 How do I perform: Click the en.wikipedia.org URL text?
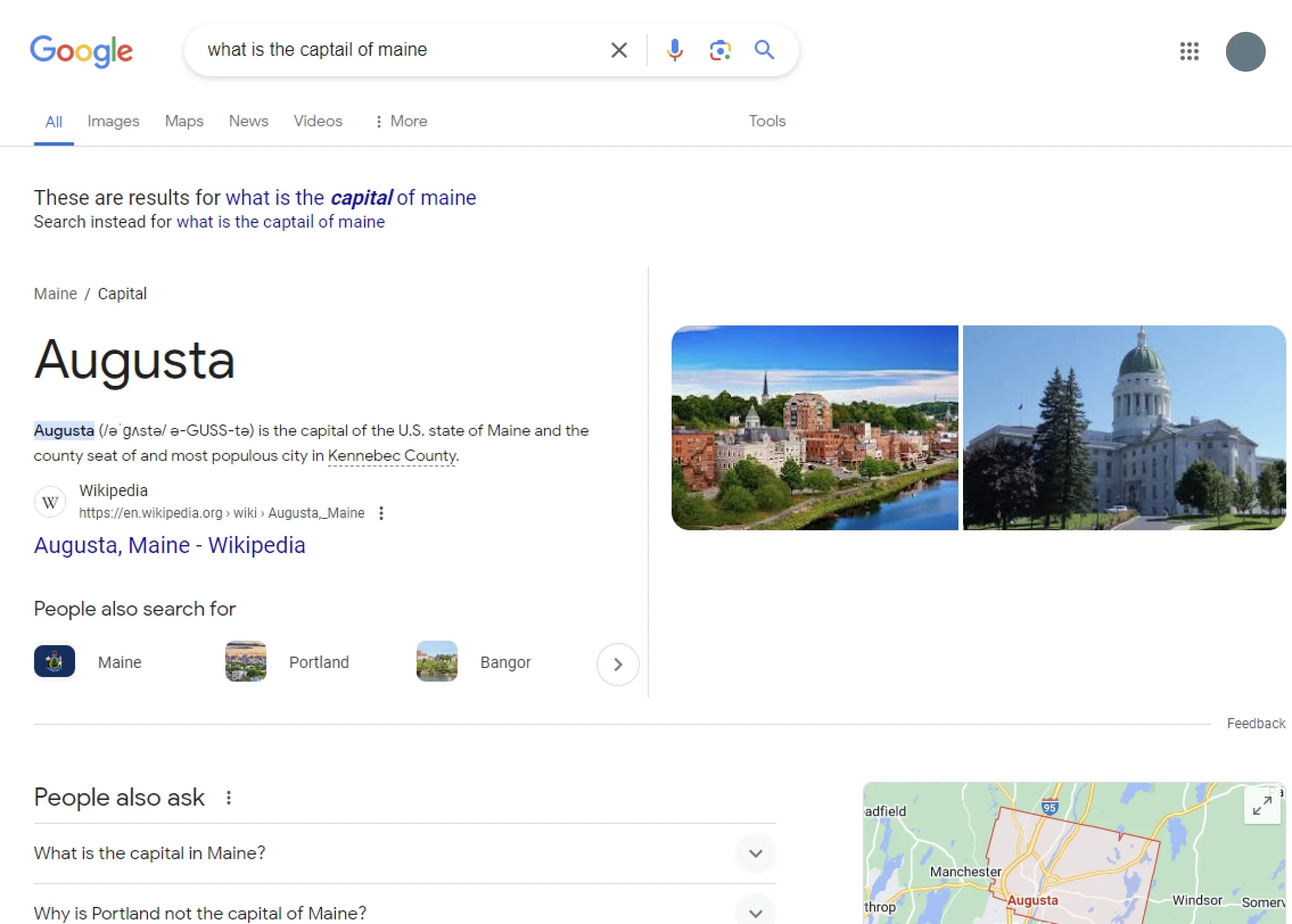(x=221, y=513)
